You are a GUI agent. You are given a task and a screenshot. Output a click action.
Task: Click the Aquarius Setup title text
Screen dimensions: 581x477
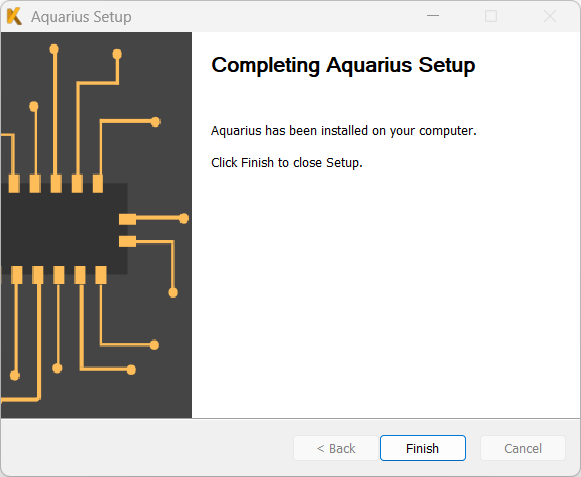(x=81, y=17)
